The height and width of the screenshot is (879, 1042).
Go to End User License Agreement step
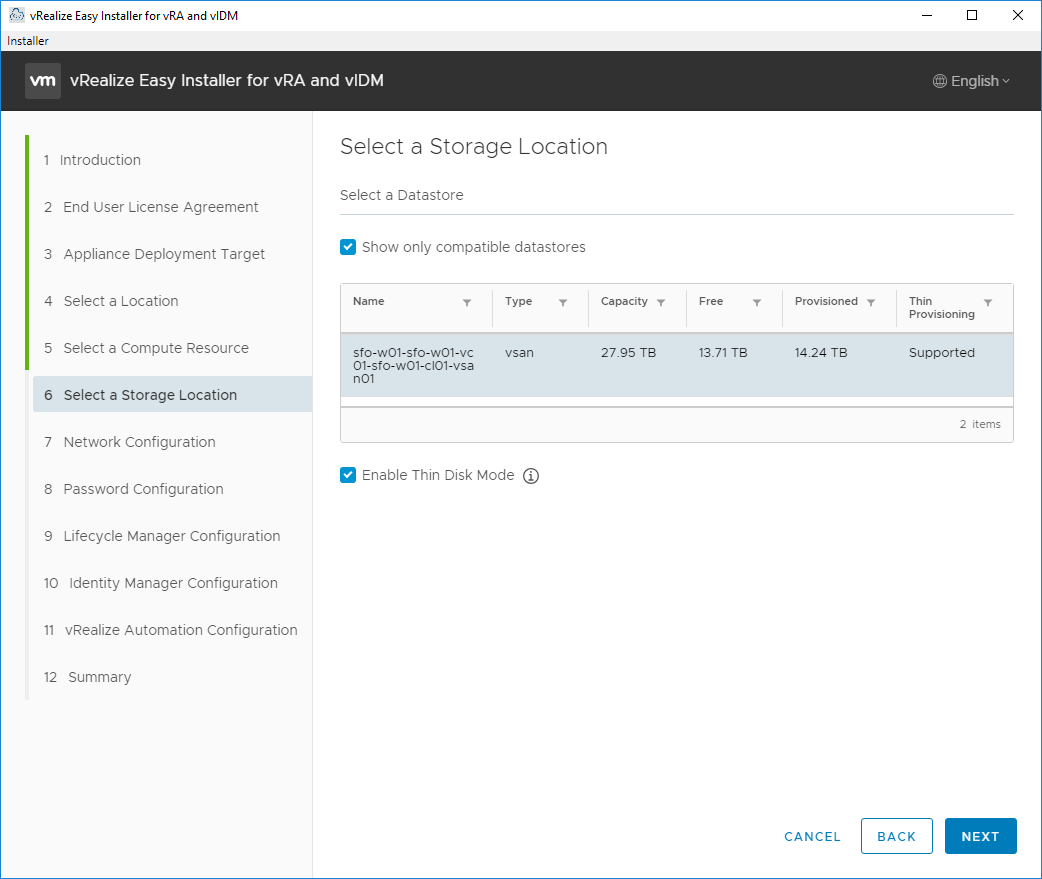point(151,207)
